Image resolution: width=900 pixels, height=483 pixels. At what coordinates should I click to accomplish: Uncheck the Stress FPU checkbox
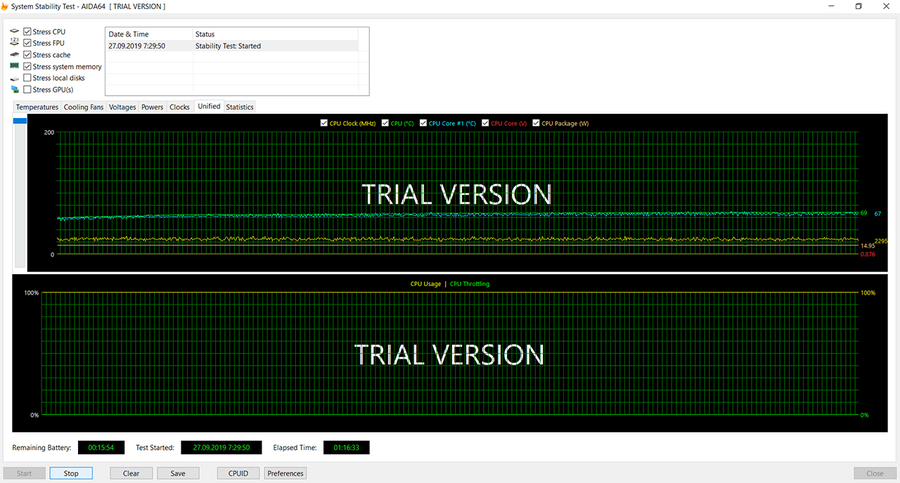point(27,43)
